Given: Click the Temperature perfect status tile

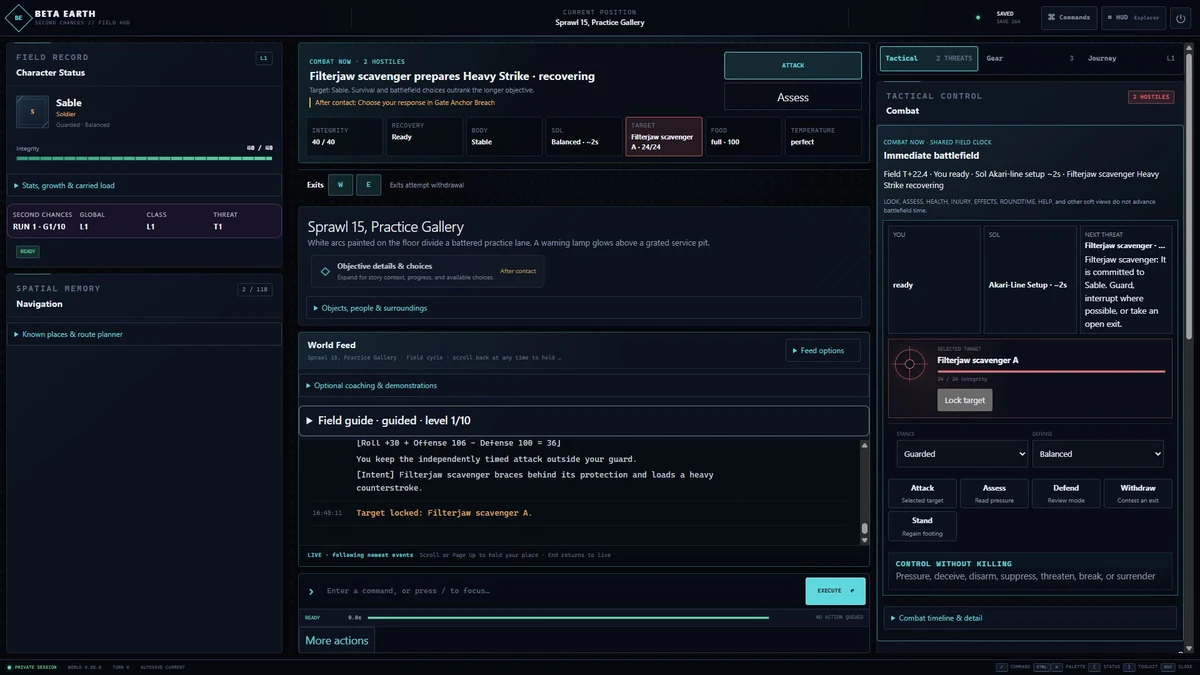Looking at the screenshot, I should click(x=823, y=137).
